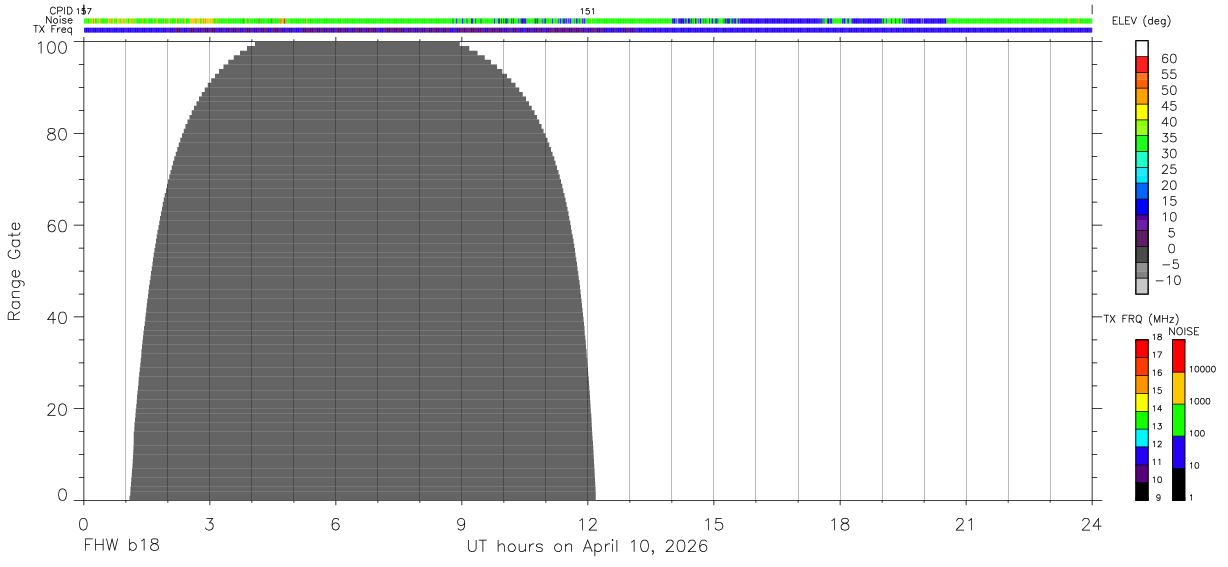The width and height of the screenshot is (1228, 567).
Task: Click the '40' tick on the Range Gate axis
Action: [58, 317]
